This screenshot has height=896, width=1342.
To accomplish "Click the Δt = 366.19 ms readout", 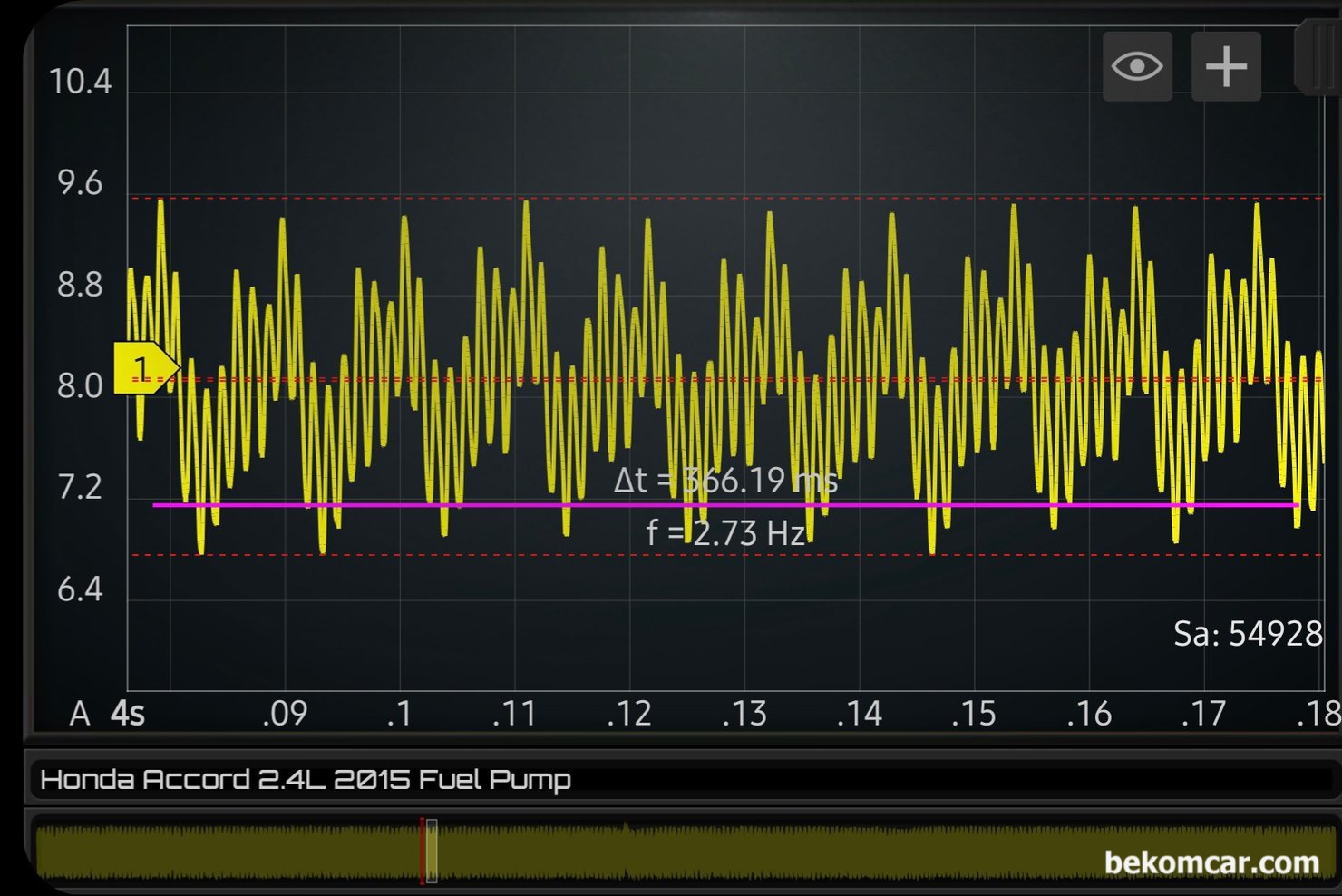I will coord(725,481).
